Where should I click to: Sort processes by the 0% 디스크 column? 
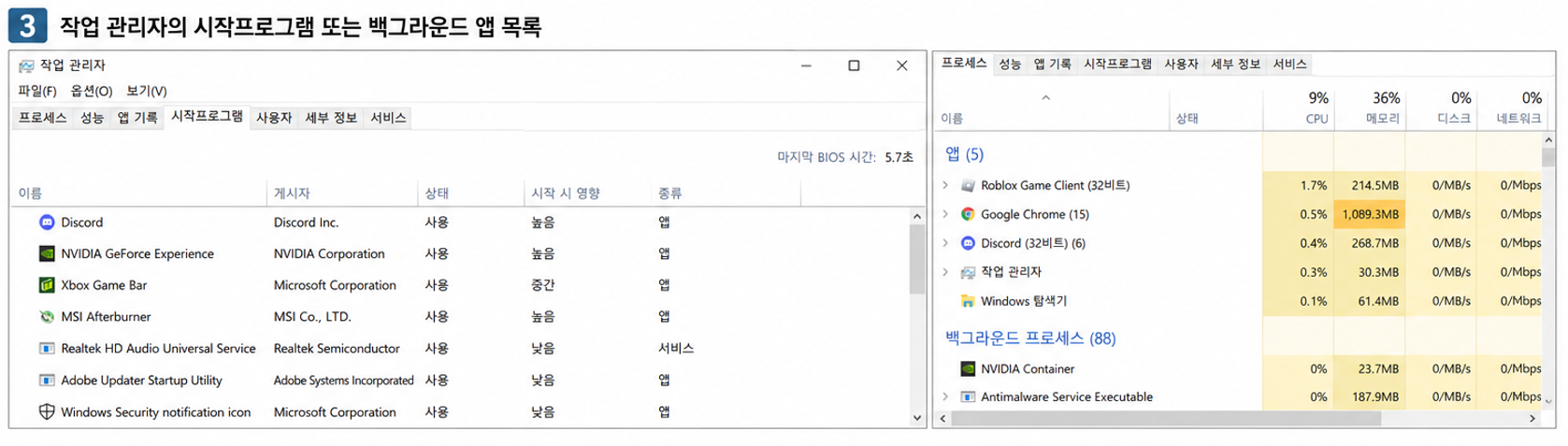click(x=1440, y=108)
